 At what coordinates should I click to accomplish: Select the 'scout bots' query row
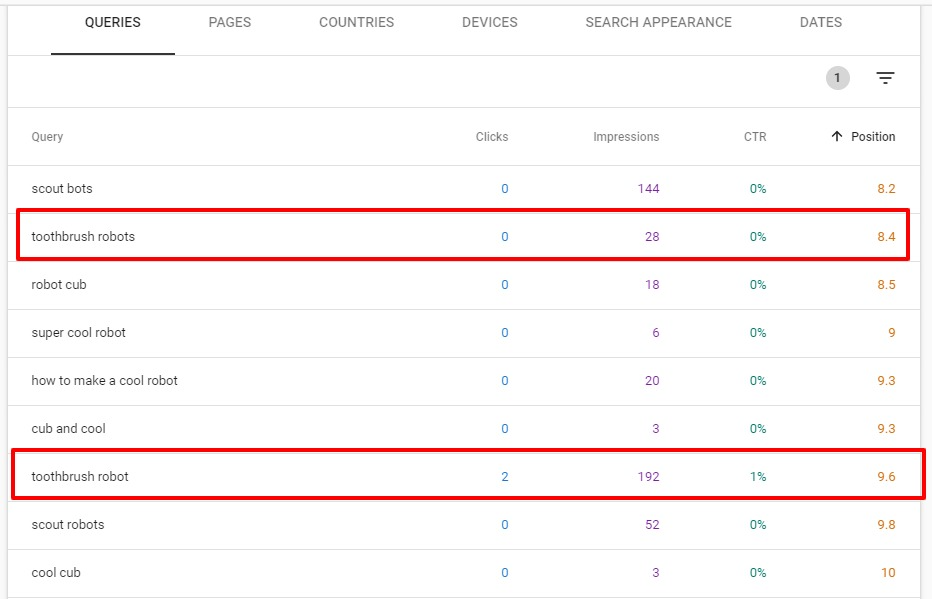pos(62,189)
